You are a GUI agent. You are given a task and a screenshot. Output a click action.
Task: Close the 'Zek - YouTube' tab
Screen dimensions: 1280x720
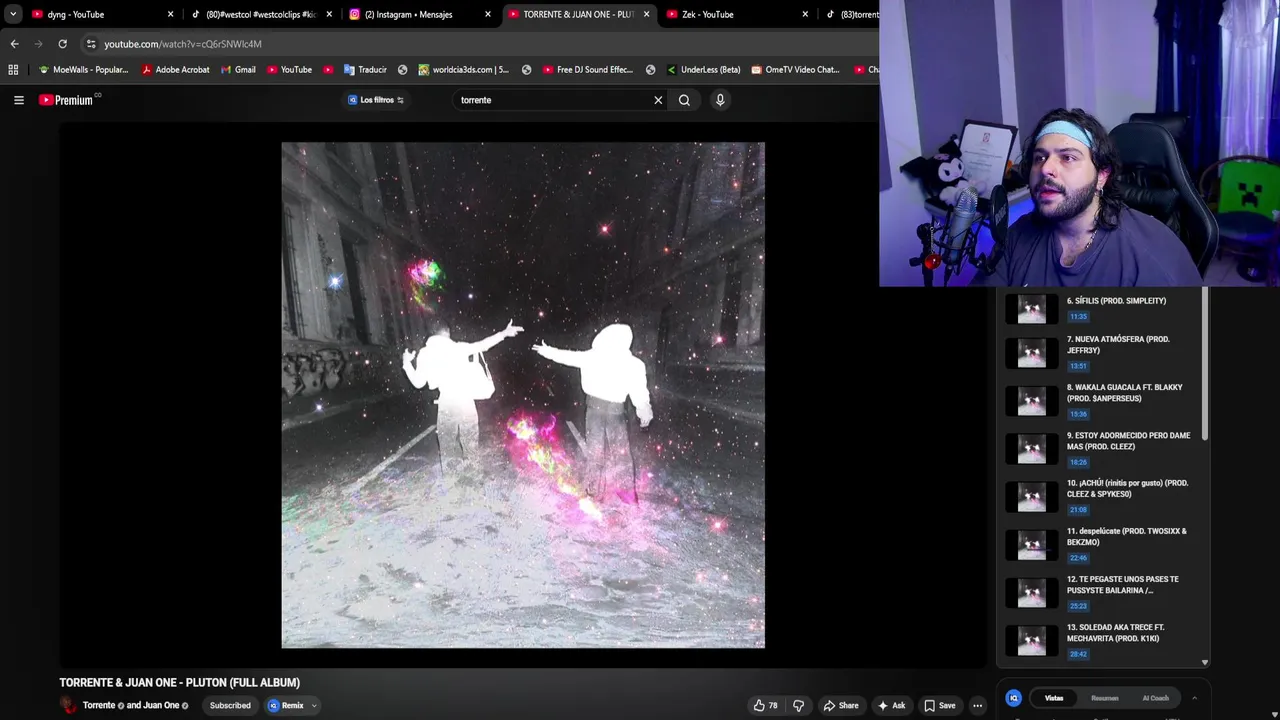pyautogui.click(x=805, y=14)
